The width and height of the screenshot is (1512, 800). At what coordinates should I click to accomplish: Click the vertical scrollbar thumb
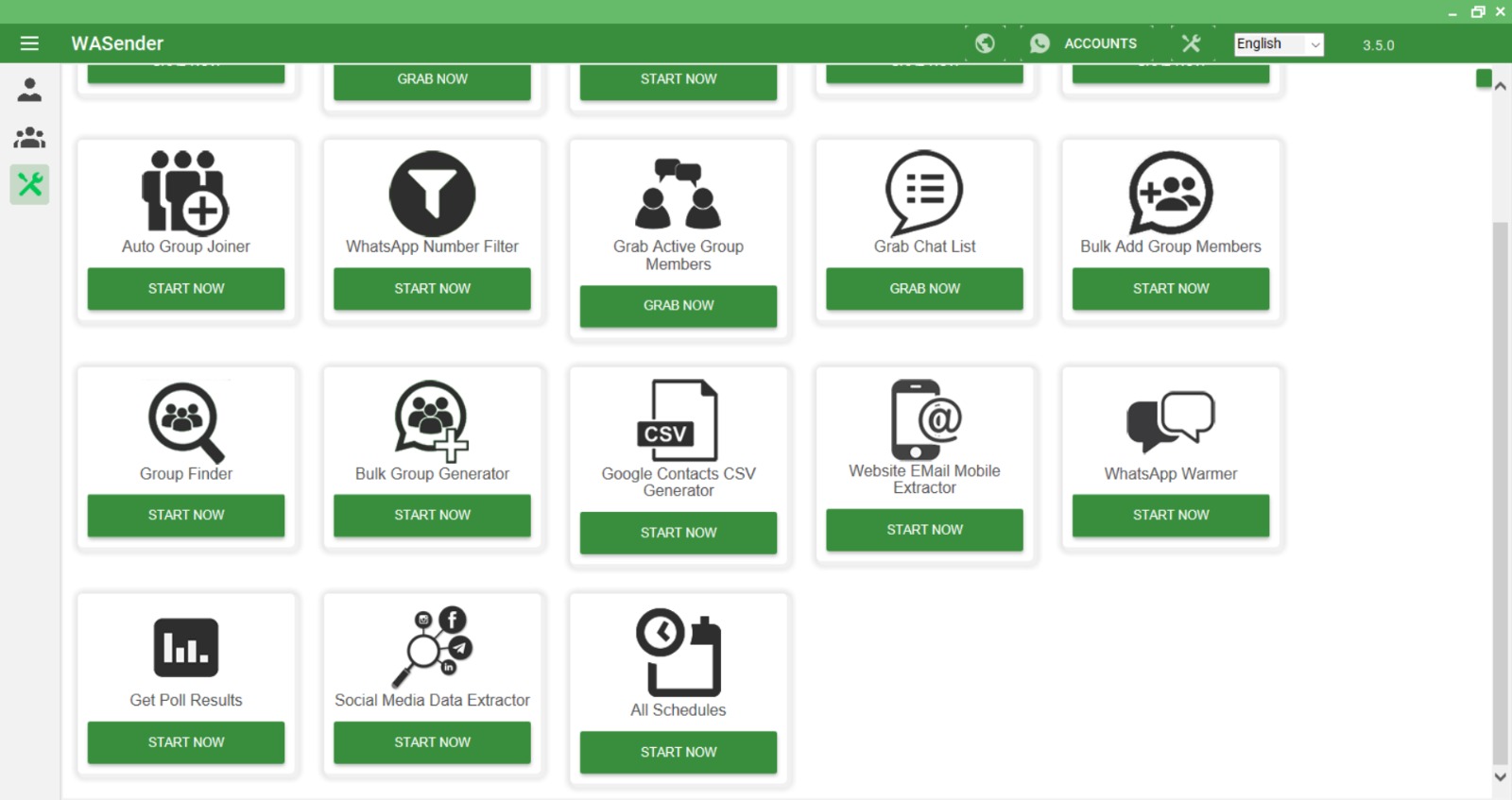point(1500,493)
